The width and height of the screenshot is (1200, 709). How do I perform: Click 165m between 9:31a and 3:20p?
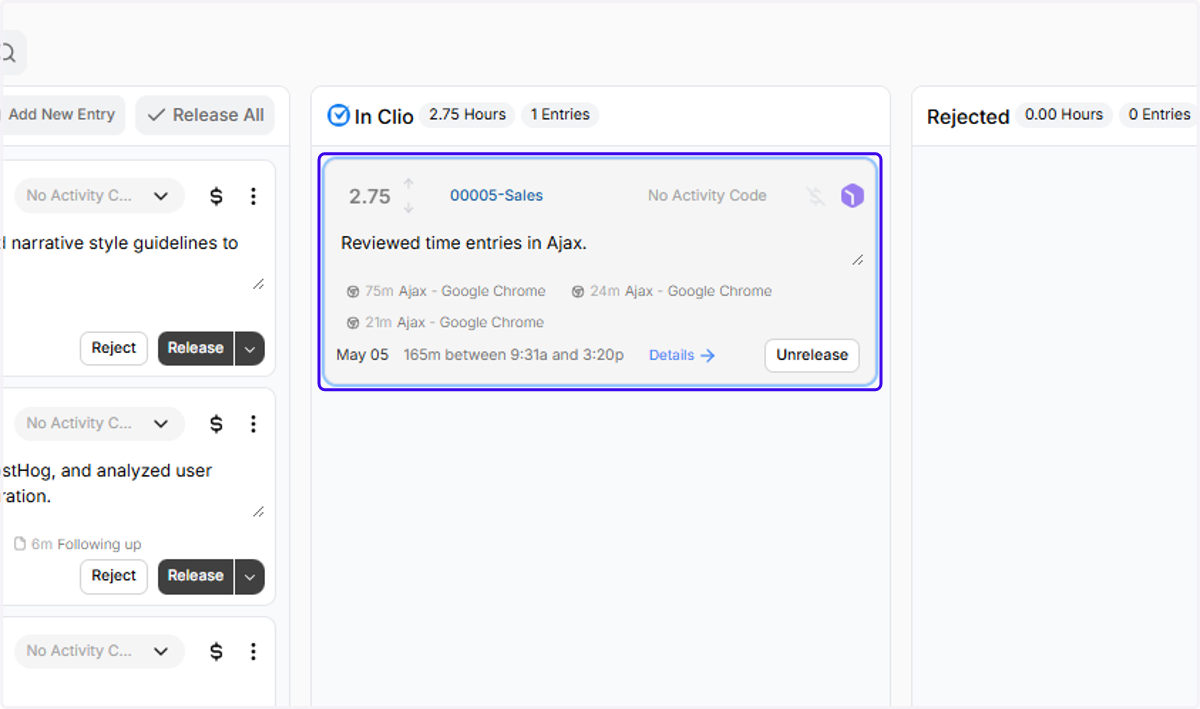coord(513,355)
